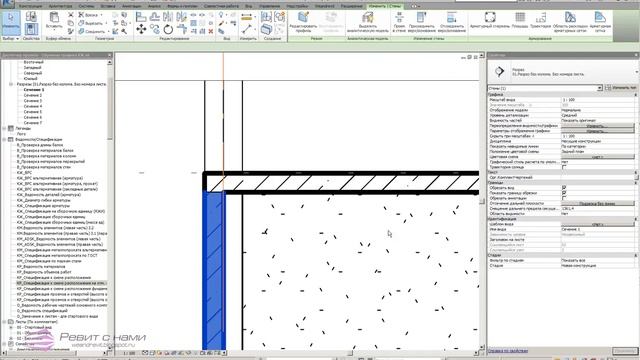Click Редактировать профиль wall icon

coord(303,17)
